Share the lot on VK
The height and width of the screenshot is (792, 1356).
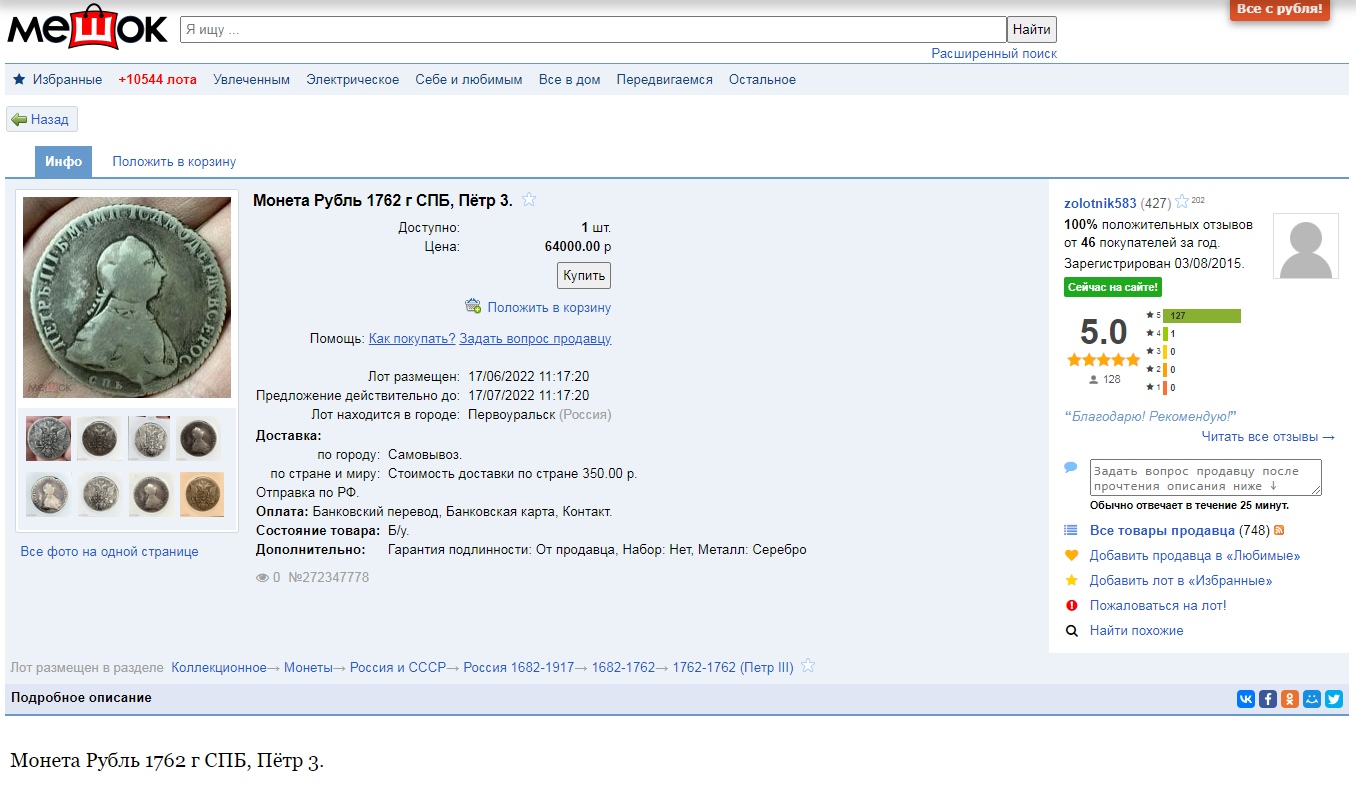click(x=1245, y=699)
